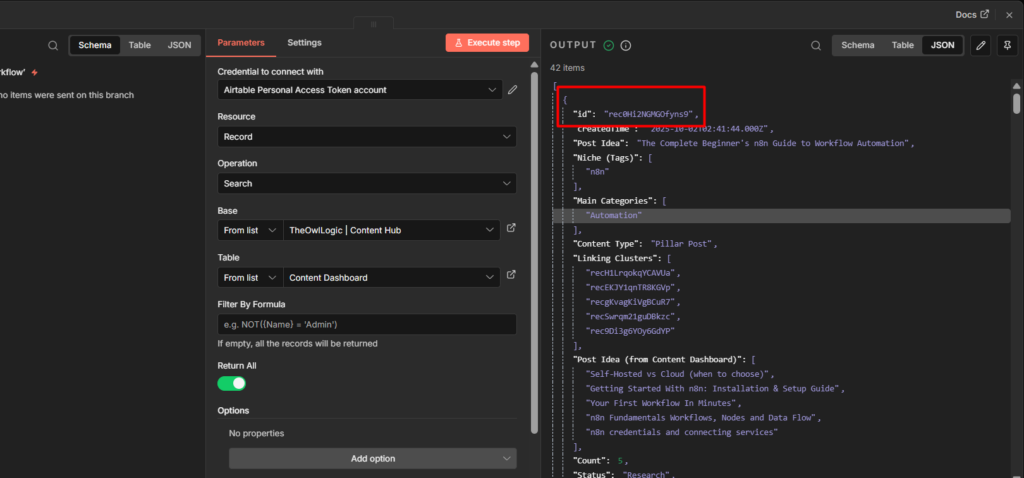
Task: Click the output panel vertical scrollbar
Action: pyautogui.click(x=1017, y=105)
